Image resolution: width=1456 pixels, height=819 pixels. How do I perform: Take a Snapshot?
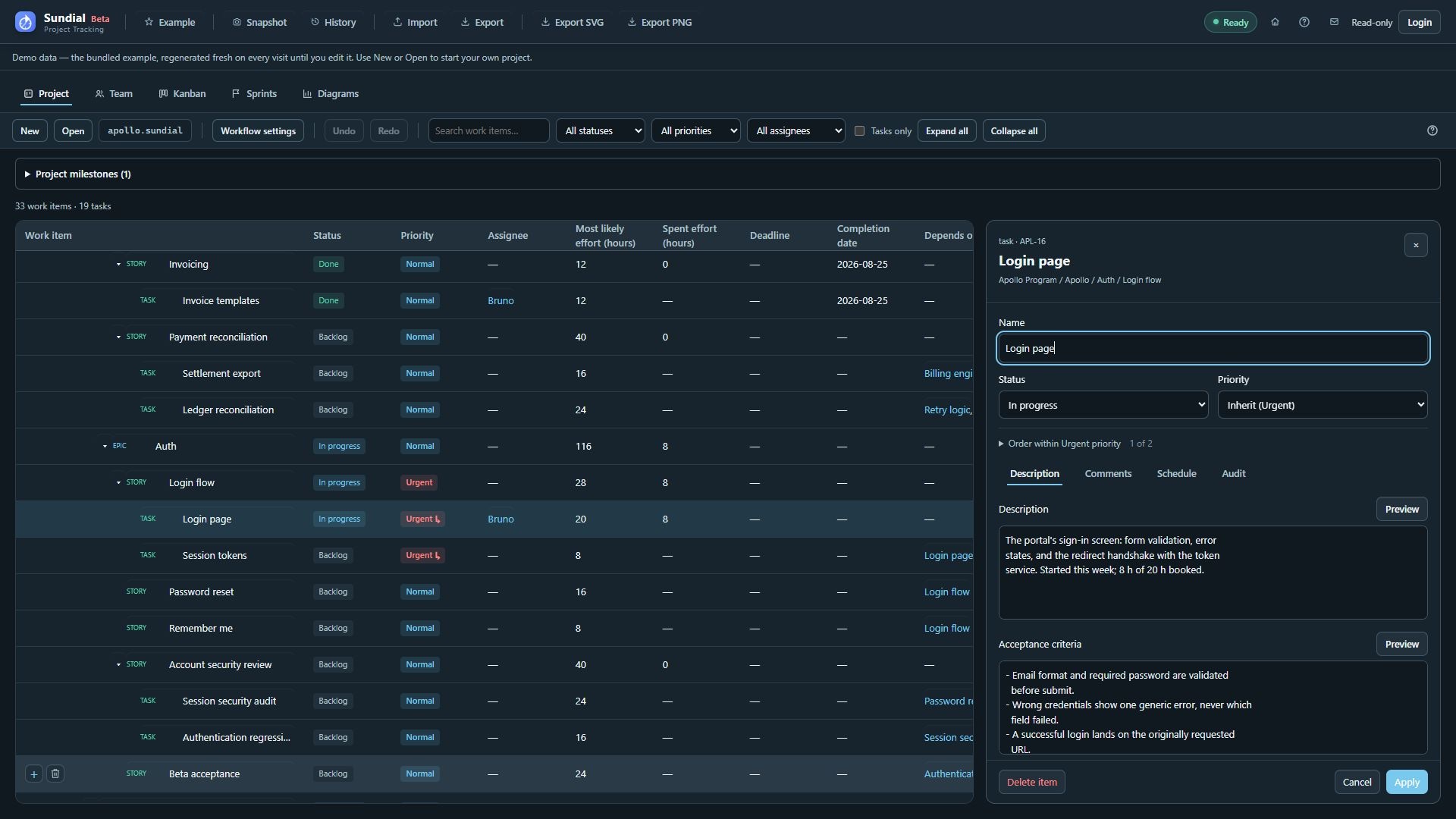259,22
